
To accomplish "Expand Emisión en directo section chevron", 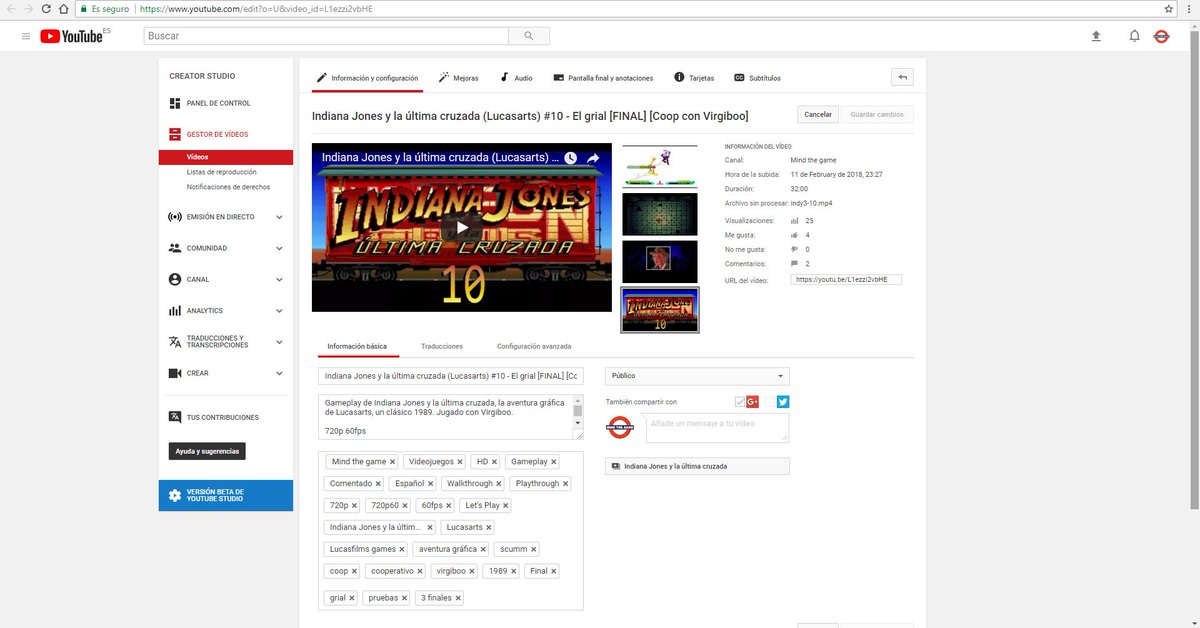I will tap(279, 217).
